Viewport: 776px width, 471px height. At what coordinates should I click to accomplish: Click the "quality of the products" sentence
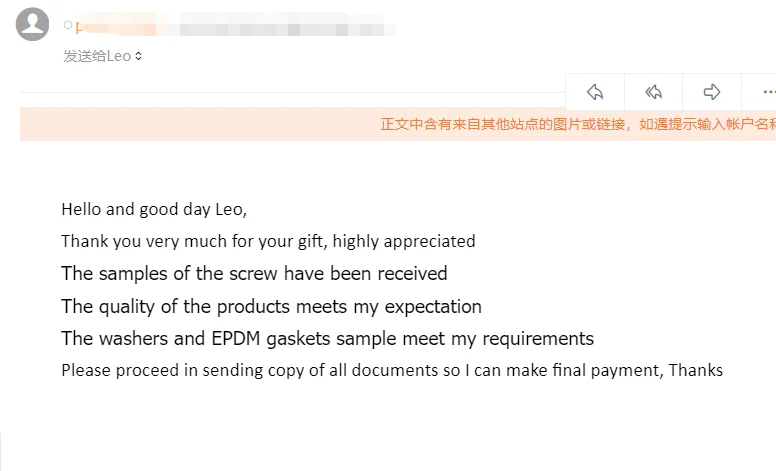click(x=271, y=306)
